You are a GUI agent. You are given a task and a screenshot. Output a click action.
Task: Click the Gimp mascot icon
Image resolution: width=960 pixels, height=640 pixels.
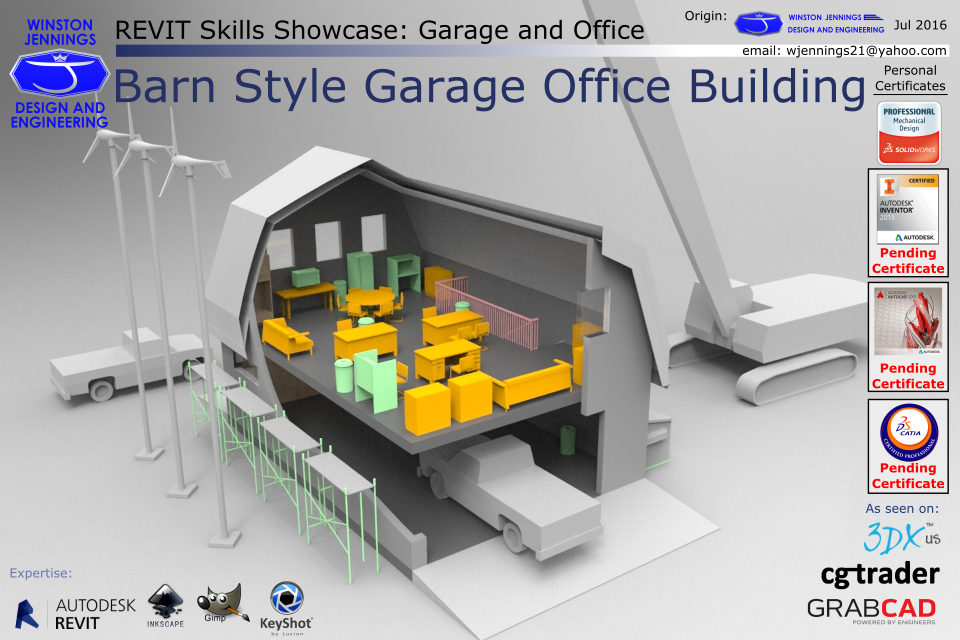click(x=223, y=603)
